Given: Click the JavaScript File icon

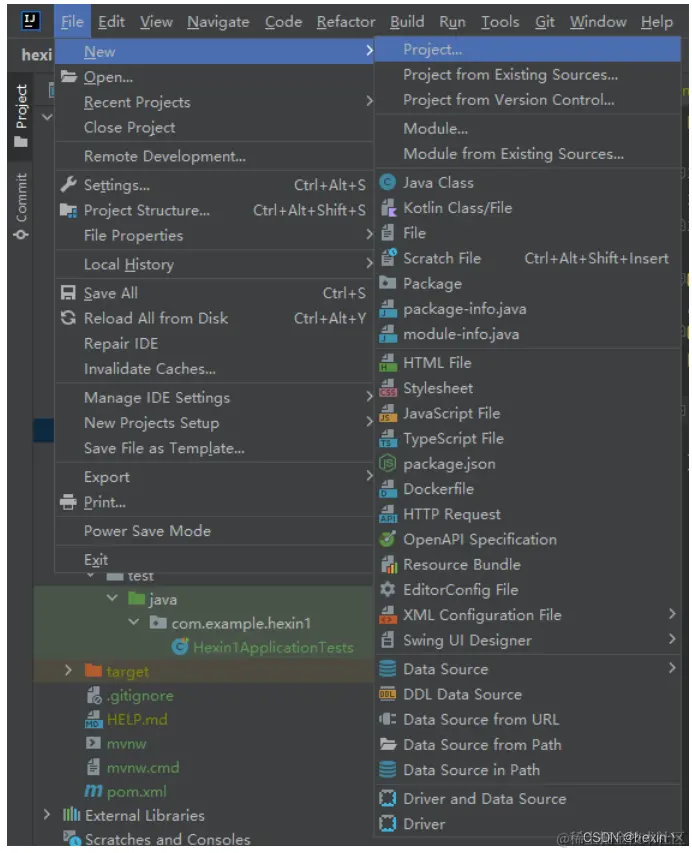Looking at the screenshot, I should point(388,413).
